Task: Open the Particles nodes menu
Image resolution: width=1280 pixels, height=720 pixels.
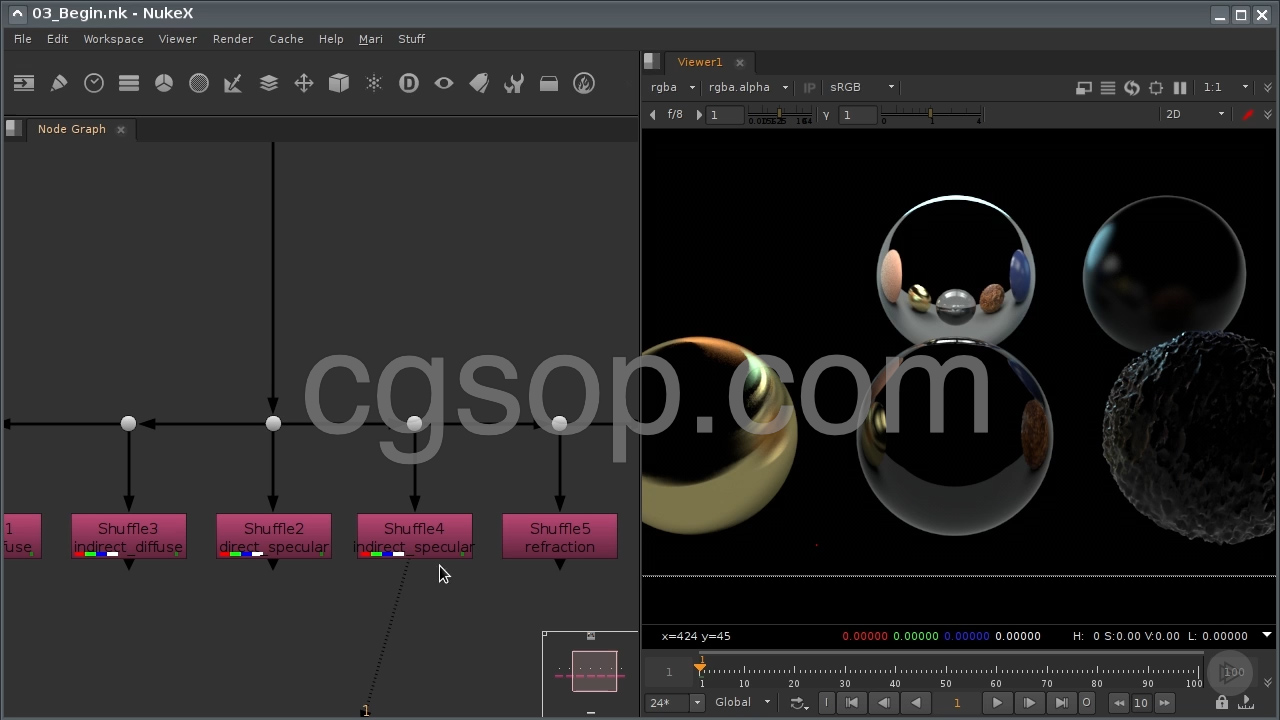Action: coord(374,84)
